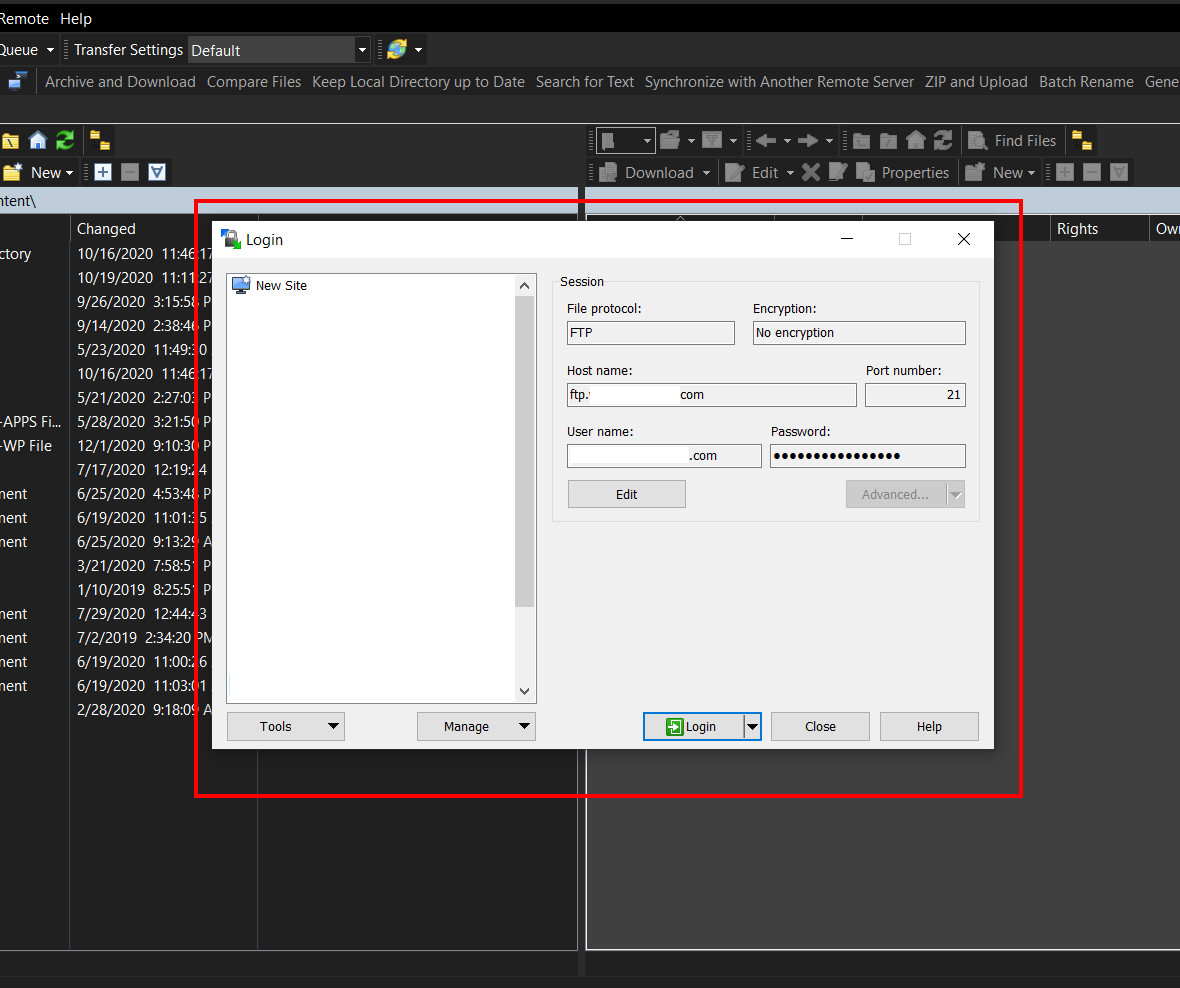
Task: Click the Edit button in Session group
Action: [626, 494]
